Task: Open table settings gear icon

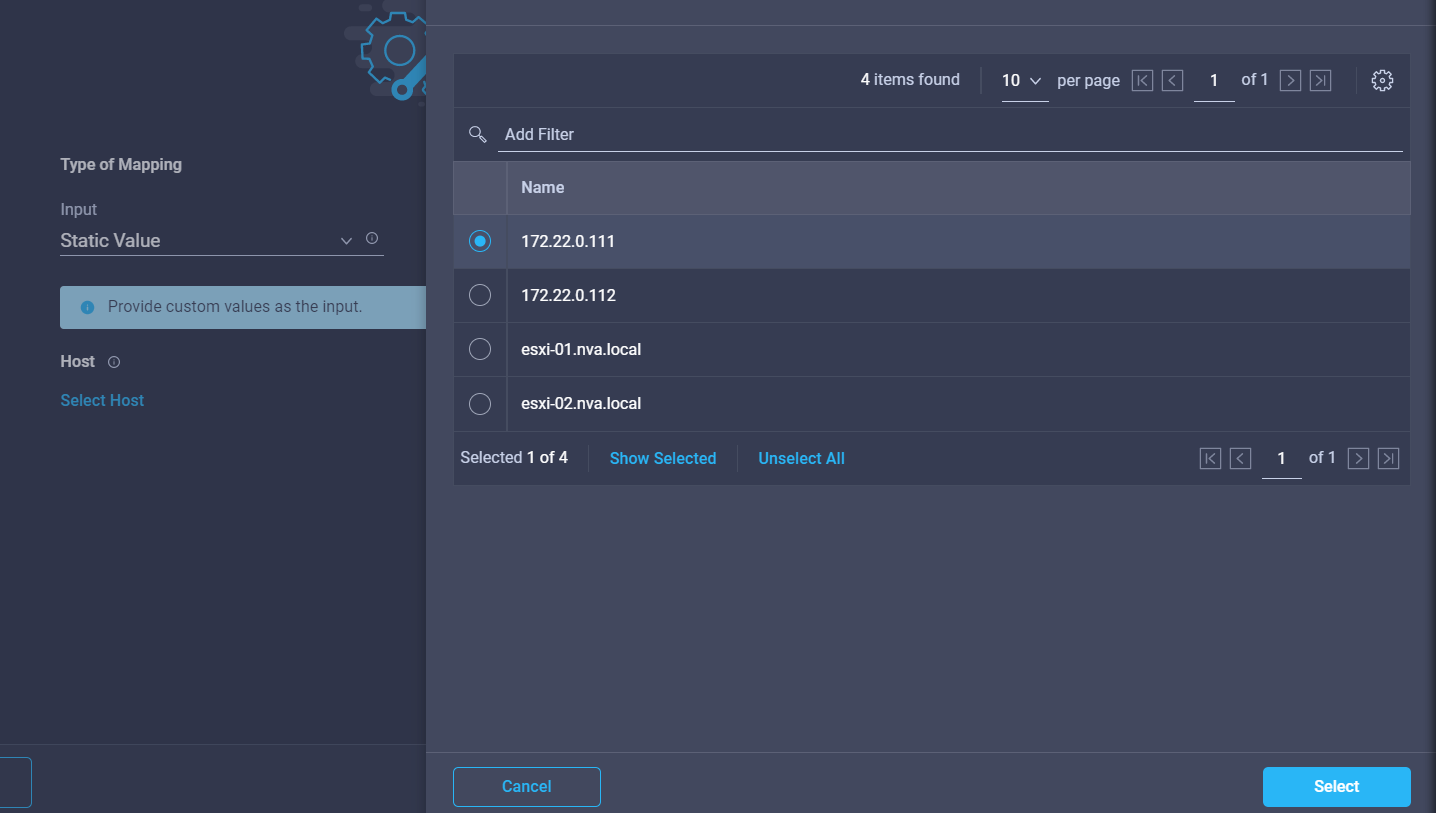Action: pos(1382,81)
